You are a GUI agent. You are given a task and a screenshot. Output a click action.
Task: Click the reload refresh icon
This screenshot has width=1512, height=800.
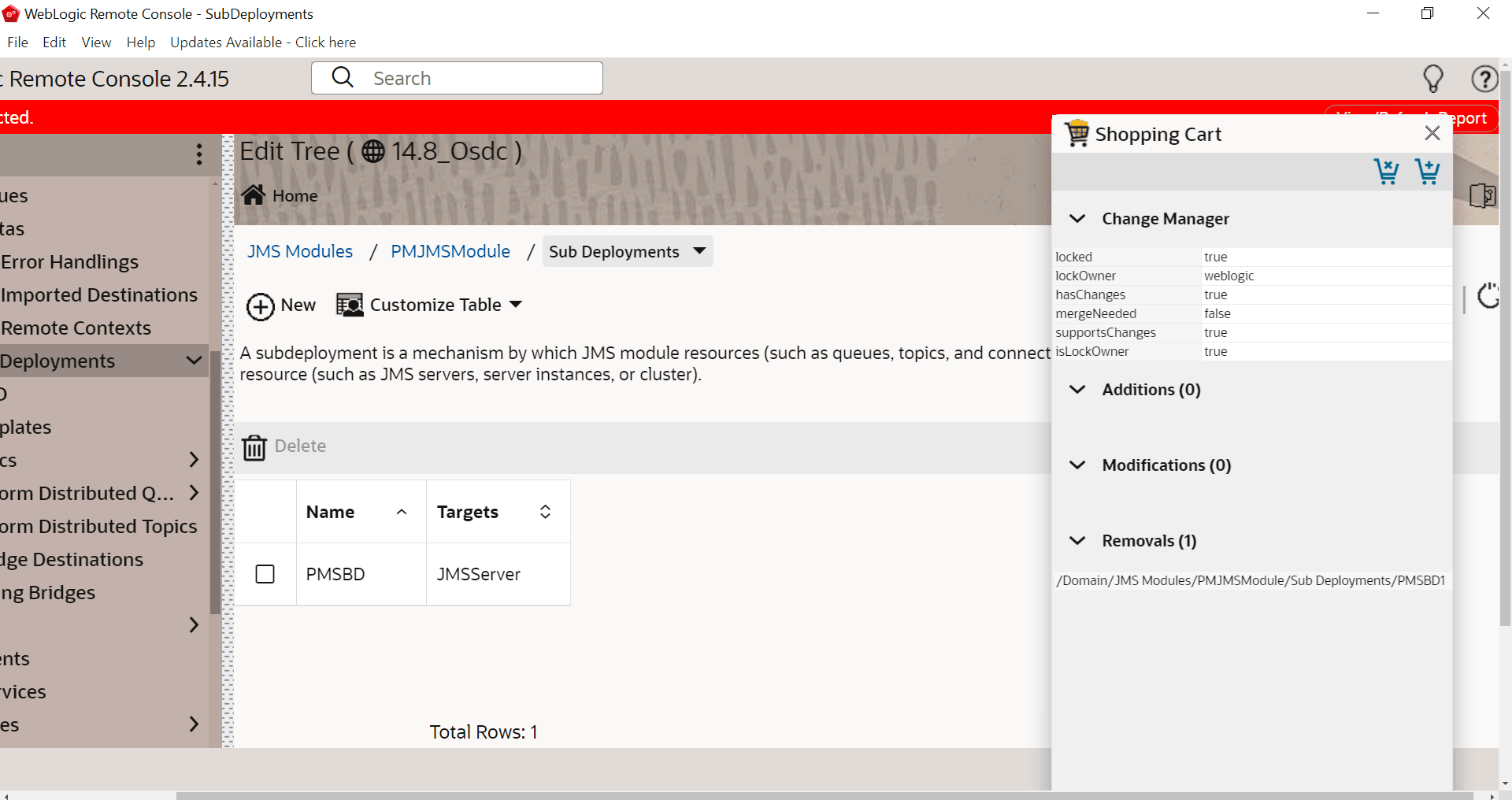tap(1488, 296)
